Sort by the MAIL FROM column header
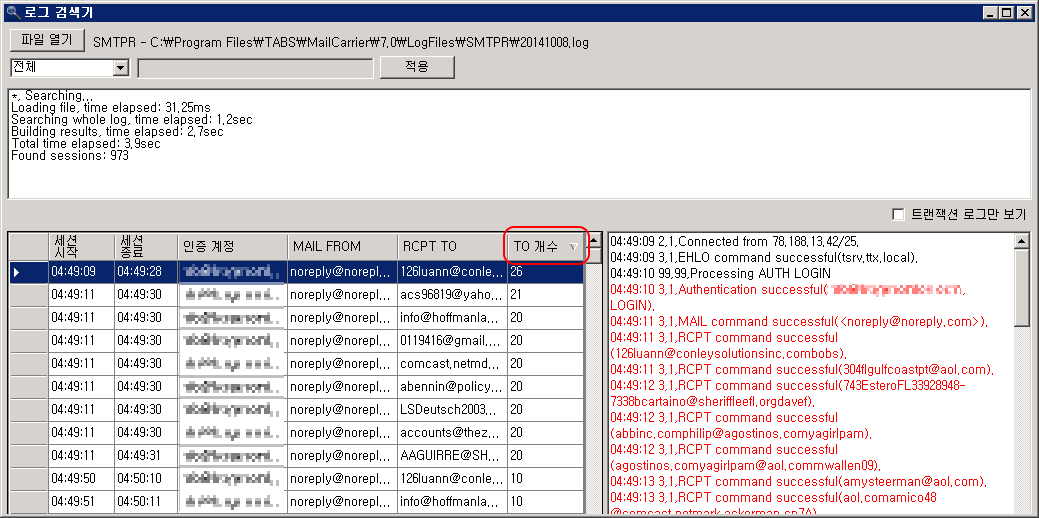The height and width of the screenshot is (518, 1039). coord(343,246)
